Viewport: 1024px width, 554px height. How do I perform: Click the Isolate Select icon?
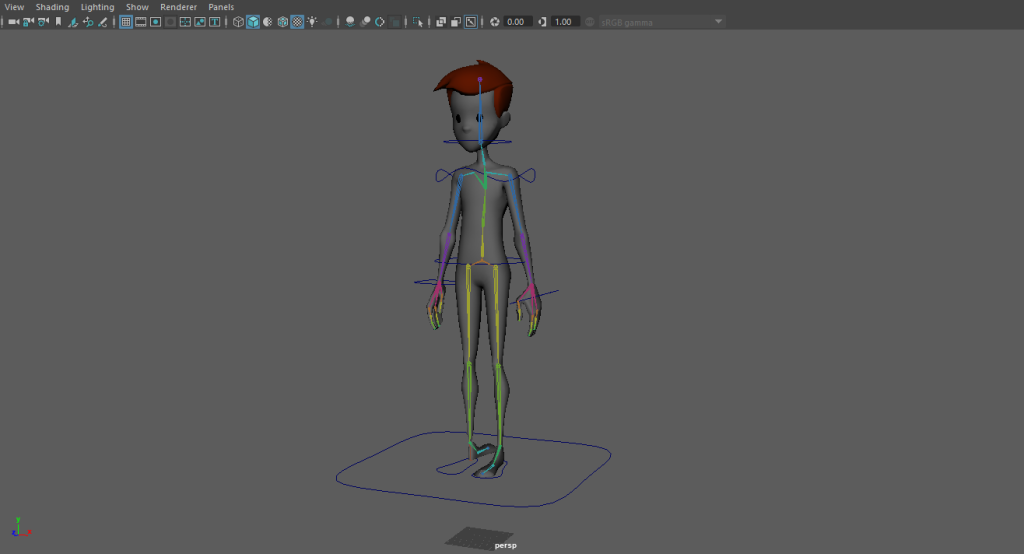click(x=418, y=21)
